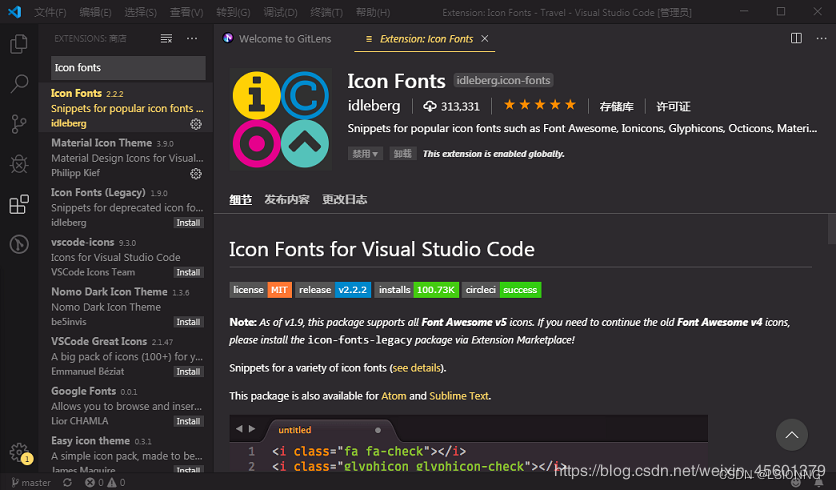Install vscode-icons extension
This screenshot has height=490, width=836.
click(x=188, y=272)
